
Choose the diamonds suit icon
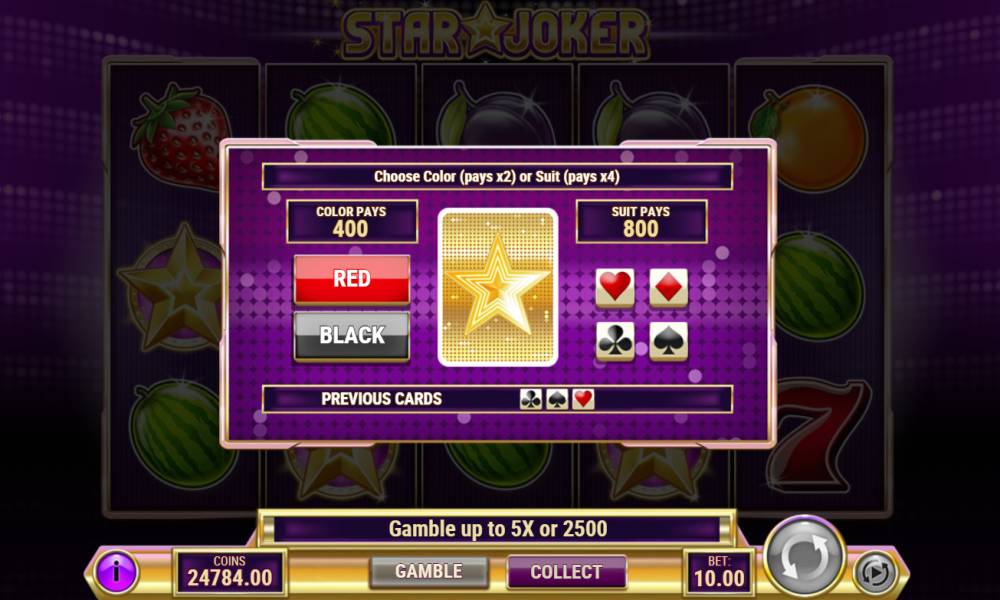click(x=668, y=287)
